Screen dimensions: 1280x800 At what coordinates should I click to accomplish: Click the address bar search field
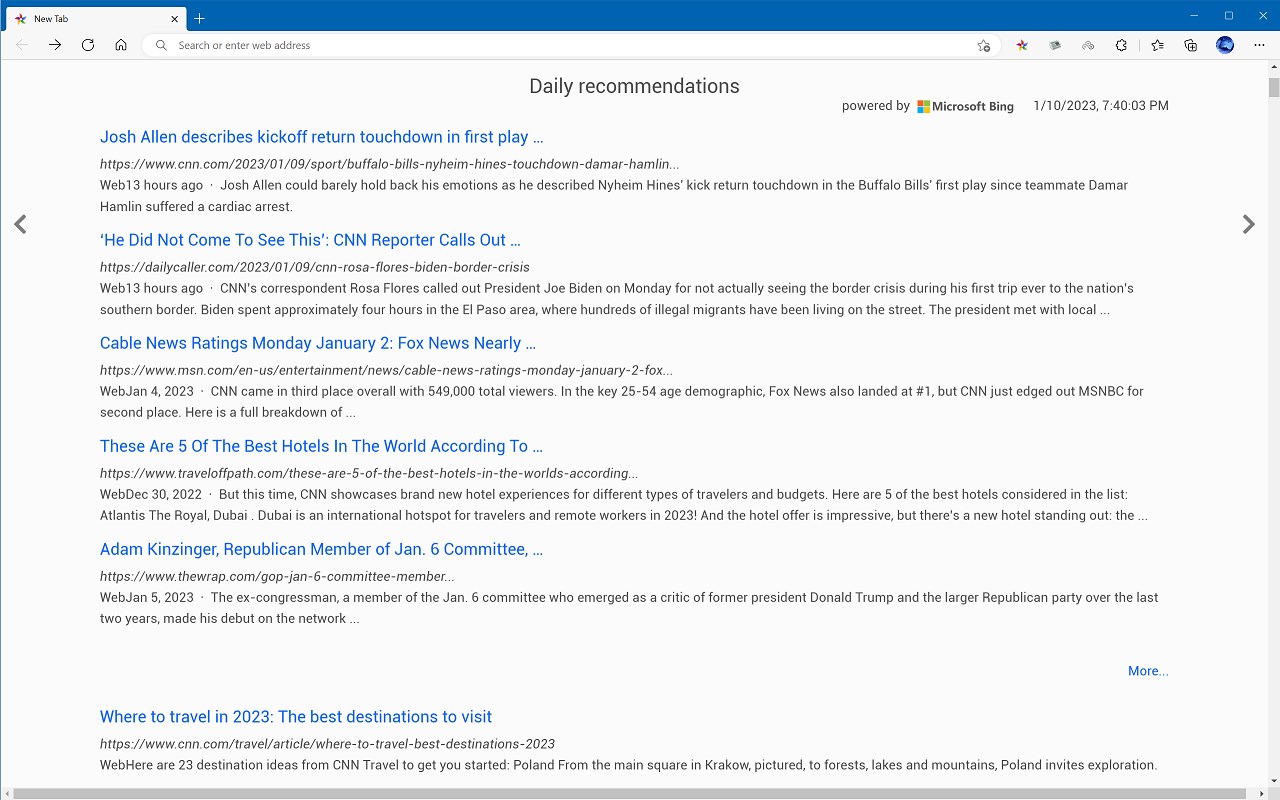click(570, 45)
